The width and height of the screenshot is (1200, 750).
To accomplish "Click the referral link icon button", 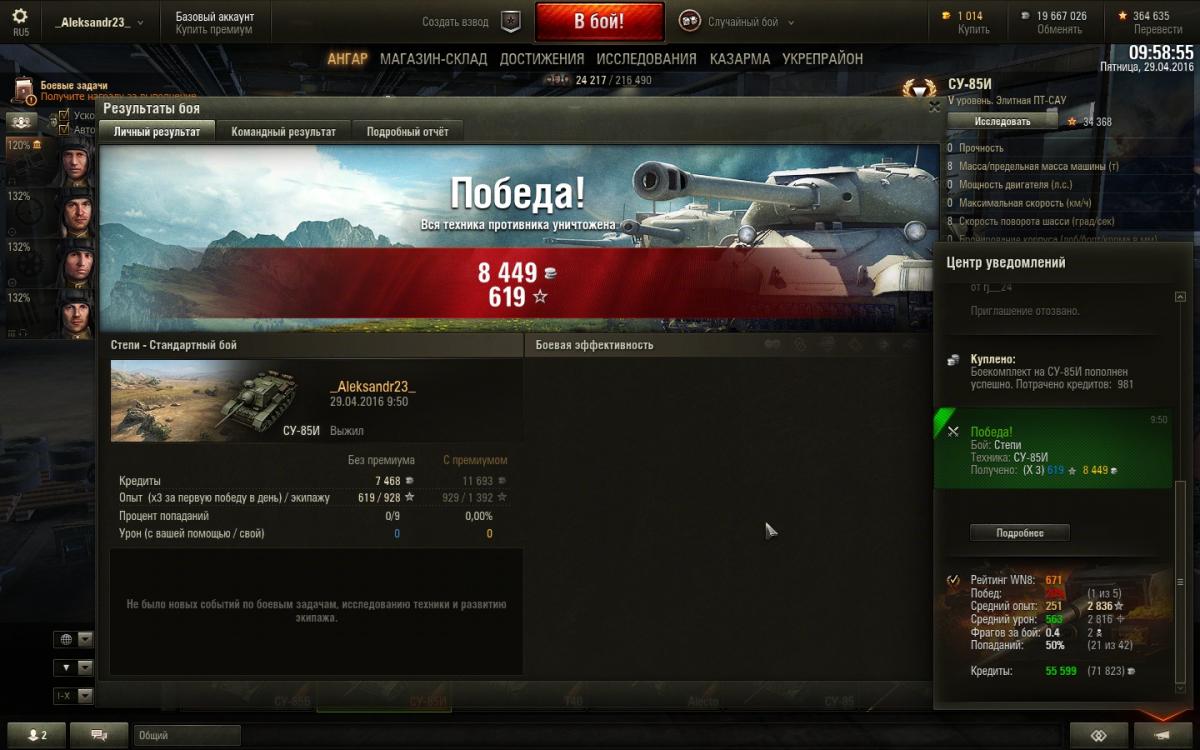I will 1097,735.
